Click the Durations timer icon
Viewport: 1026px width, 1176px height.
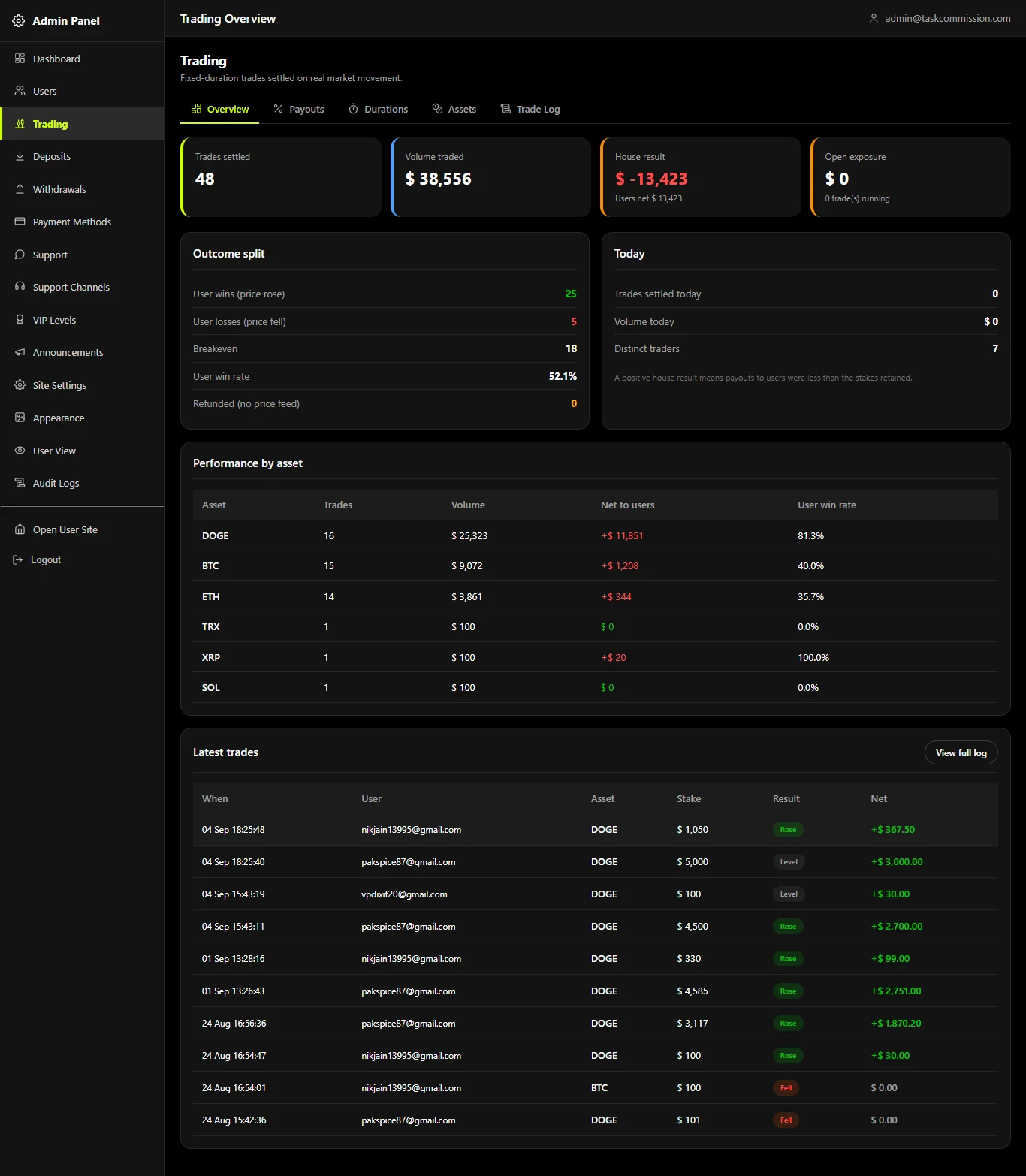(354, 109)
